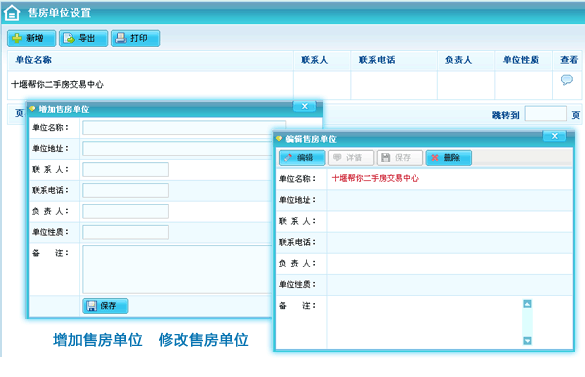Focus 单位名称 field in 增加售房单位 dialog
Screen dimensions: 585x377
tap(184, 127)
